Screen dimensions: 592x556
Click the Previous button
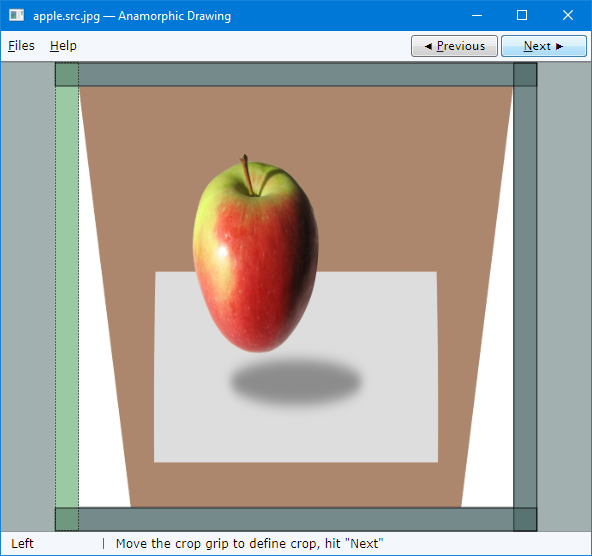tap(454, 46)
